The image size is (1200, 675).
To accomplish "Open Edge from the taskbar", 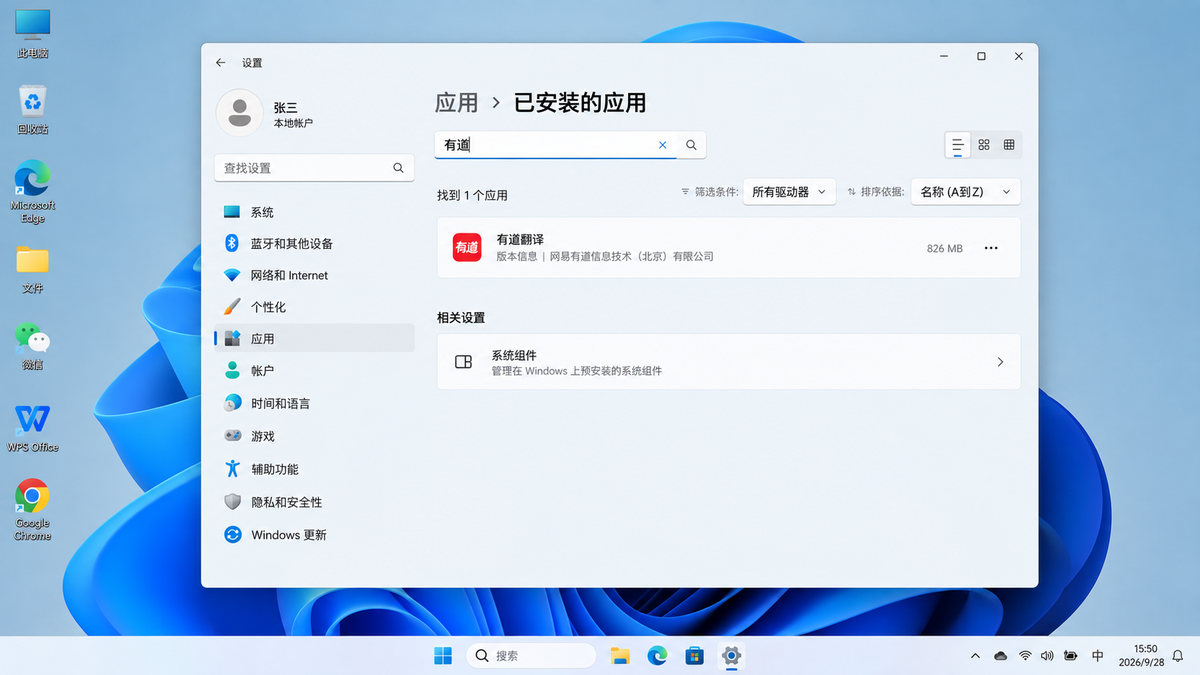I will [657, 656].
